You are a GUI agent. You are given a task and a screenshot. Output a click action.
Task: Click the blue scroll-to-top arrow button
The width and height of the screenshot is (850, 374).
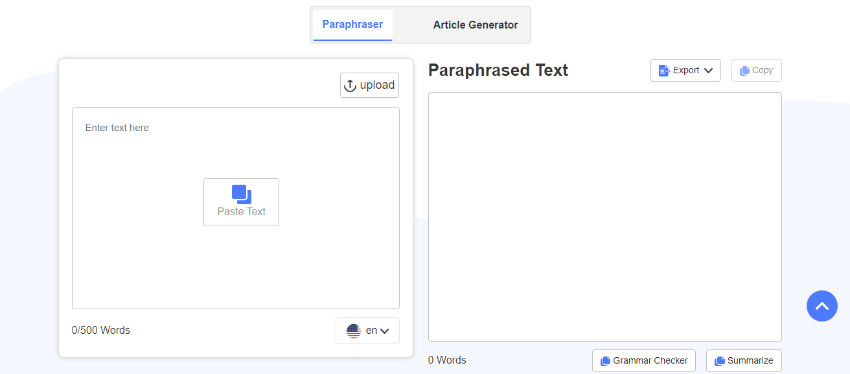[822, 306]
